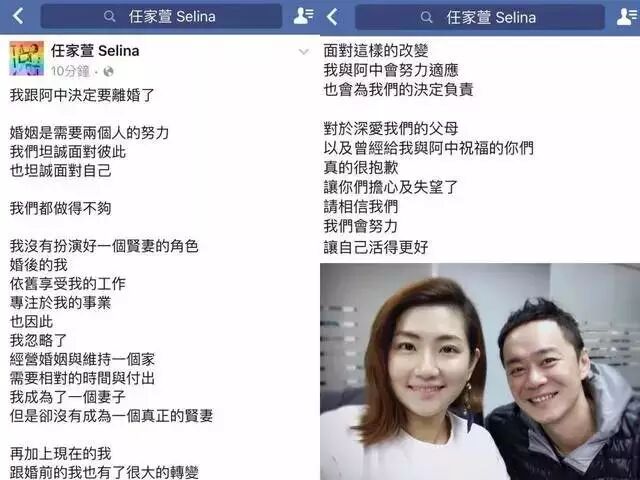Tap the line 我們都做得不夠 in the post
This screenshot has width=640, height=480.
(x=60, y=209)
